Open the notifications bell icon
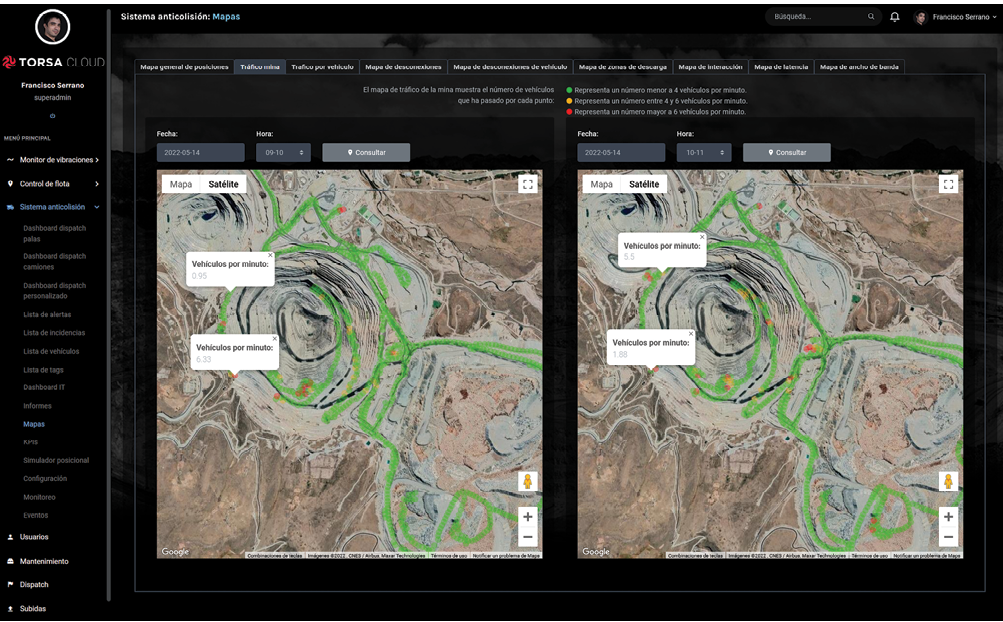 [895, 17]
